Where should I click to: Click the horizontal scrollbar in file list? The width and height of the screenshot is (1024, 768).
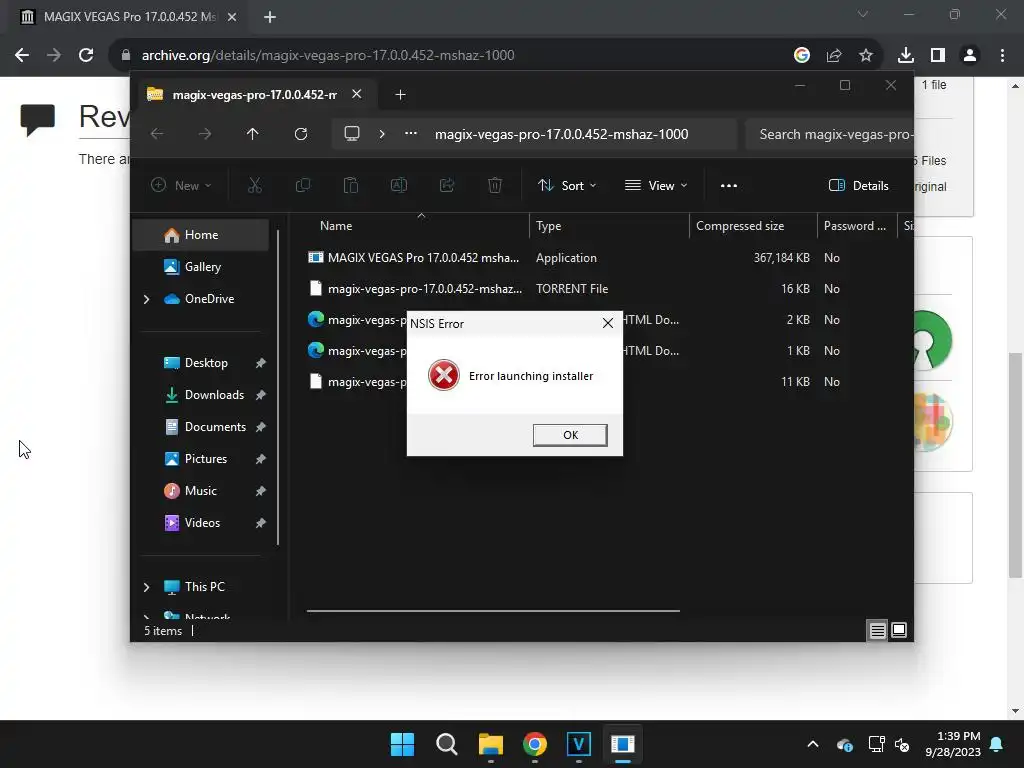(493, 611)
